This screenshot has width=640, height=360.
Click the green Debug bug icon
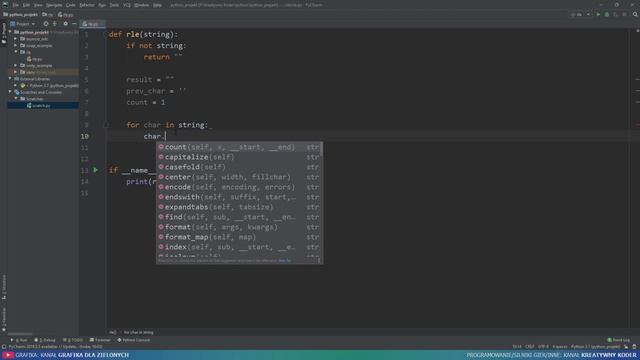pyautogui.click(x=607, y=15)
